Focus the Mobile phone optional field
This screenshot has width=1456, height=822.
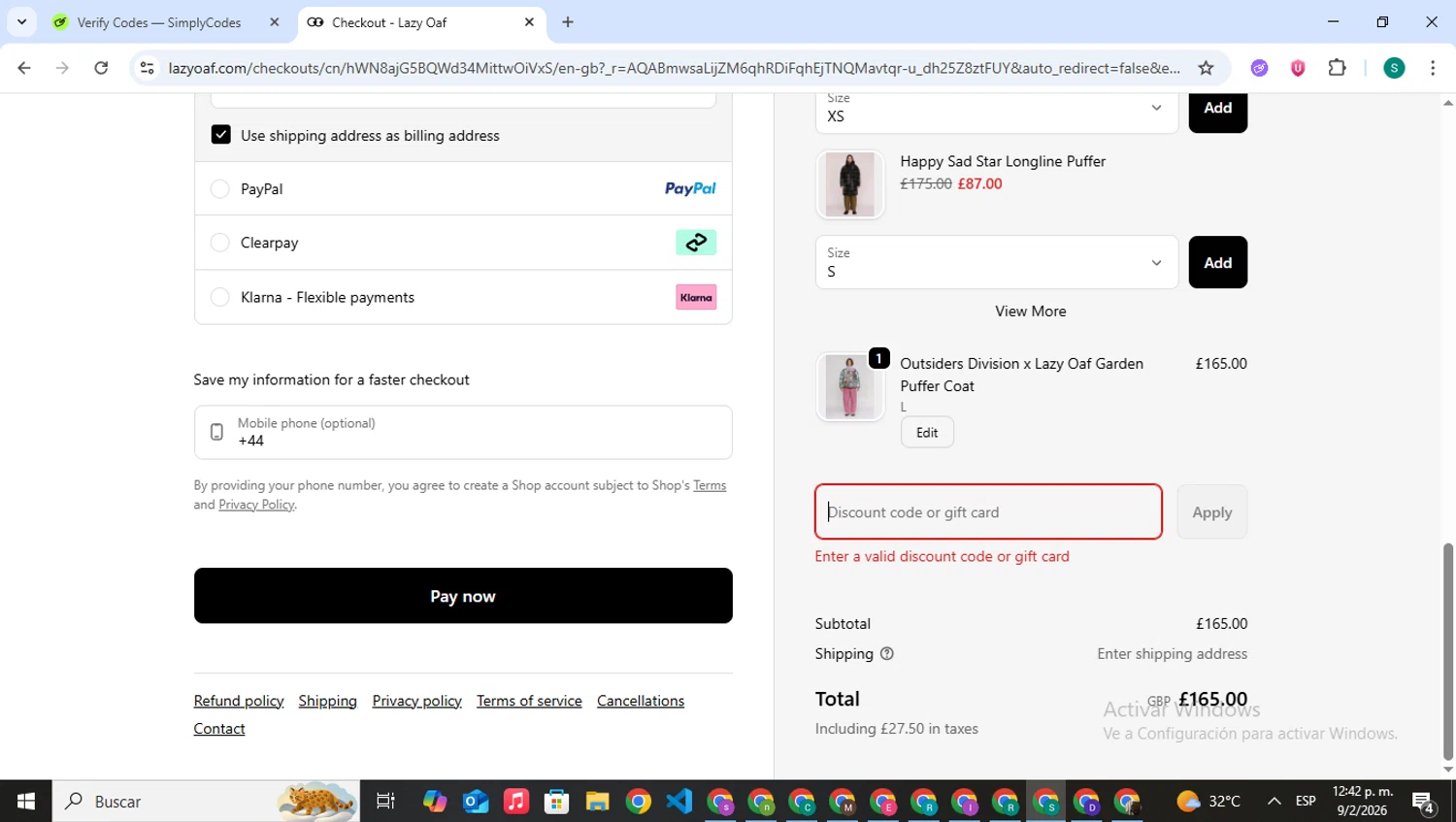(x=463, y=432)
